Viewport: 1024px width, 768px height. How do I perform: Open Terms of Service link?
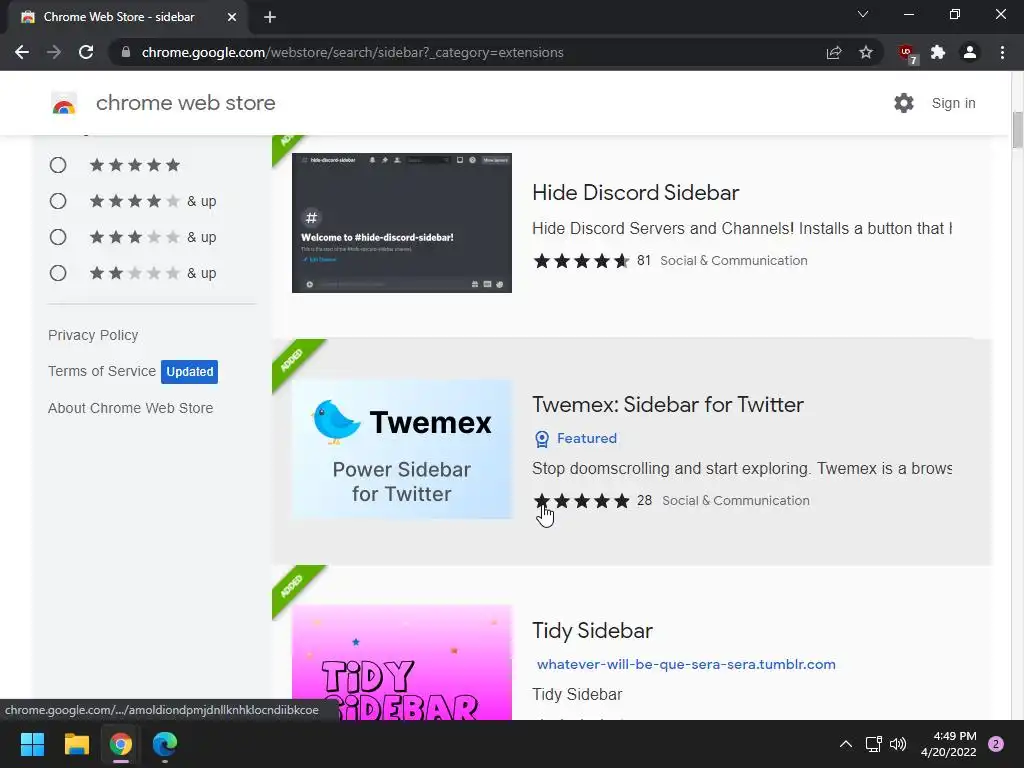click(x=102, y=371)
